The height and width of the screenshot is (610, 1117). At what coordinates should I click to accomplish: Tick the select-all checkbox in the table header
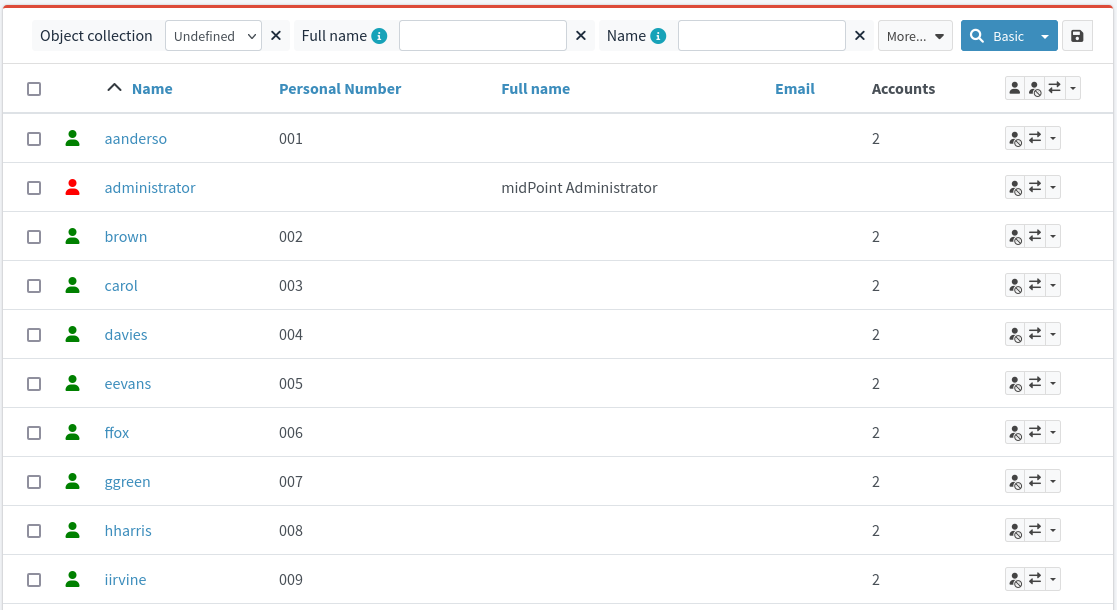coord(34,89)
